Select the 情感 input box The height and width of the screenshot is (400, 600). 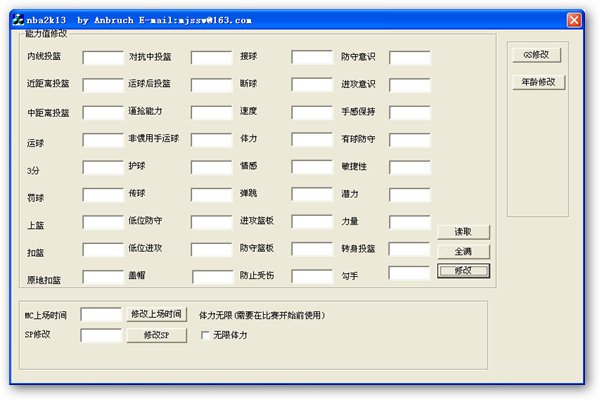tap(312, 167)
